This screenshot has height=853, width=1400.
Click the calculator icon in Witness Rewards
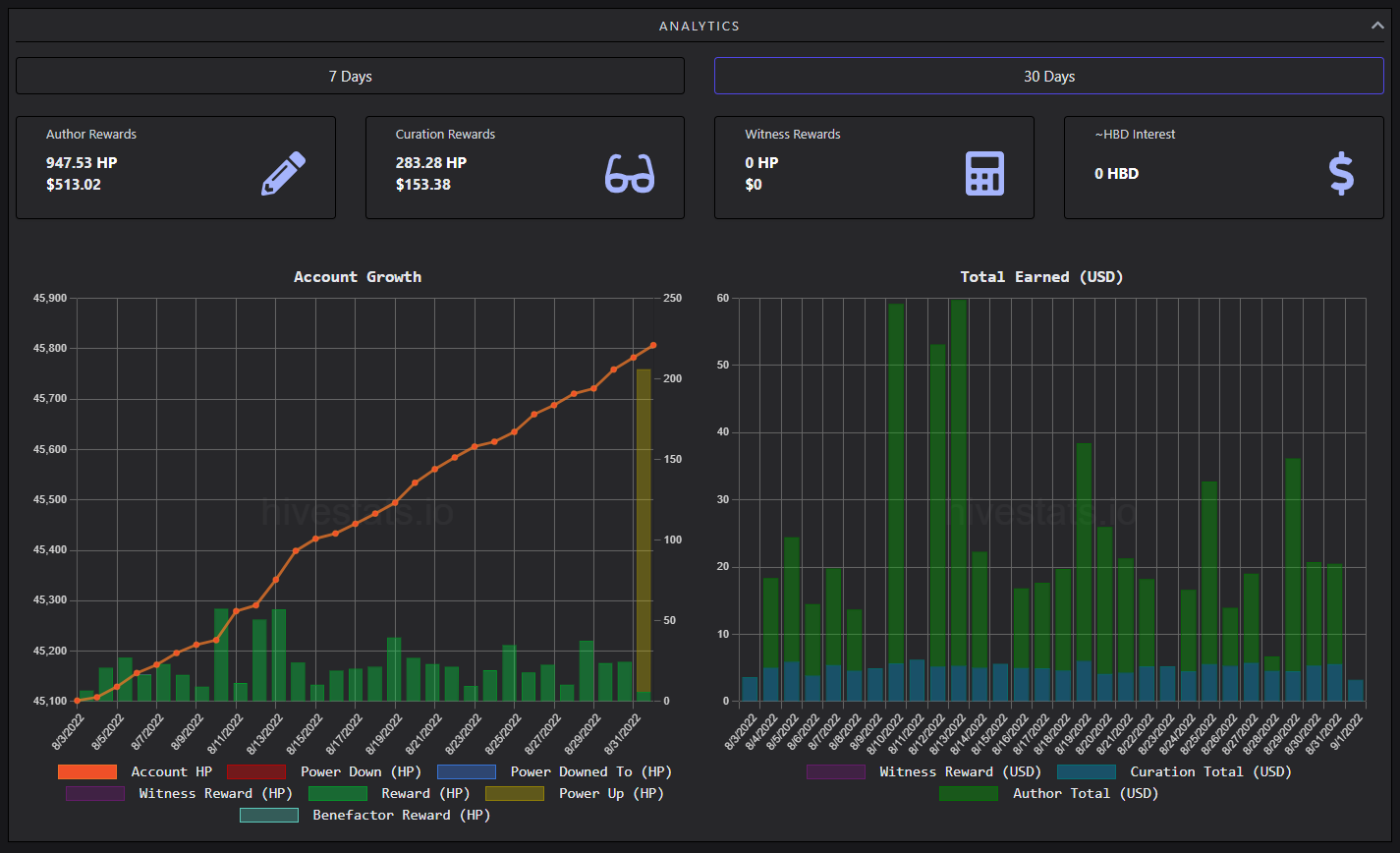click(x=984, y=174)
